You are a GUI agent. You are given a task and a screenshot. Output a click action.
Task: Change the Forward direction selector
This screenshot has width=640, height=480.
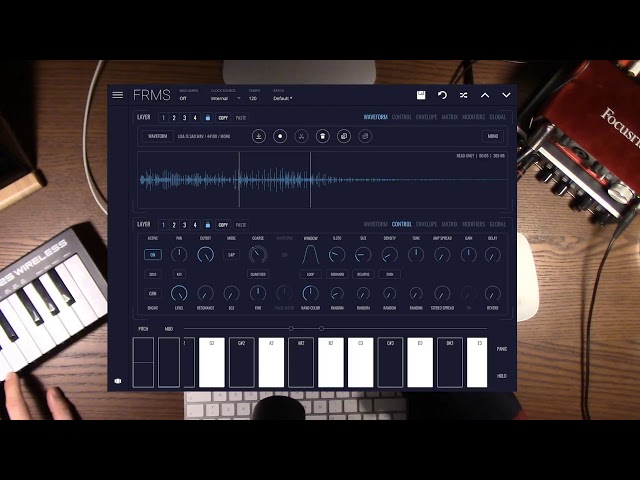coord(337,274)
